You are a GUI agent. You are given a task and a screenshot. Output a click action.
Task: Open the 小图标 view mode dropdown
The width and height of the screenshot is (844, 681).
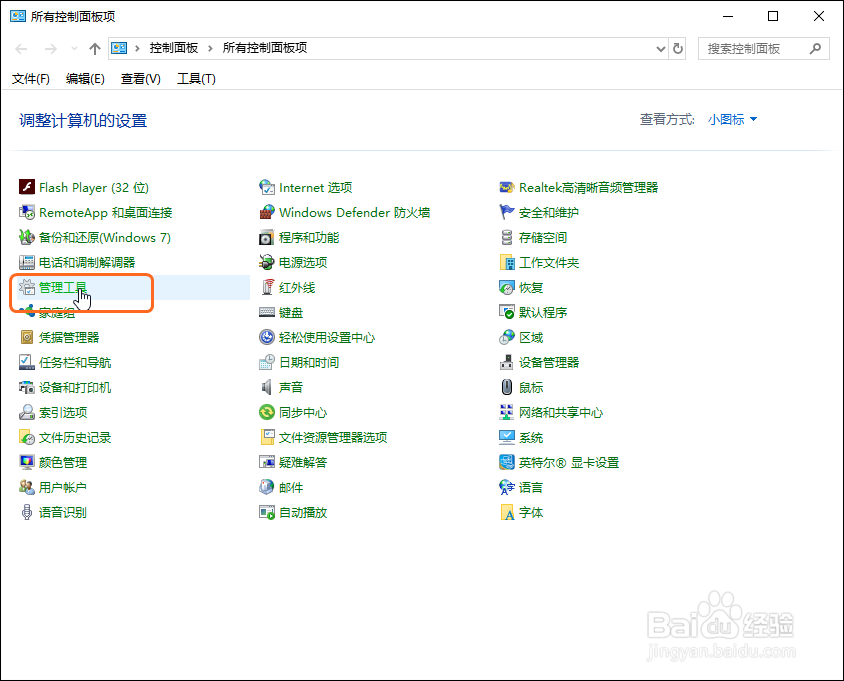(728, 118)
